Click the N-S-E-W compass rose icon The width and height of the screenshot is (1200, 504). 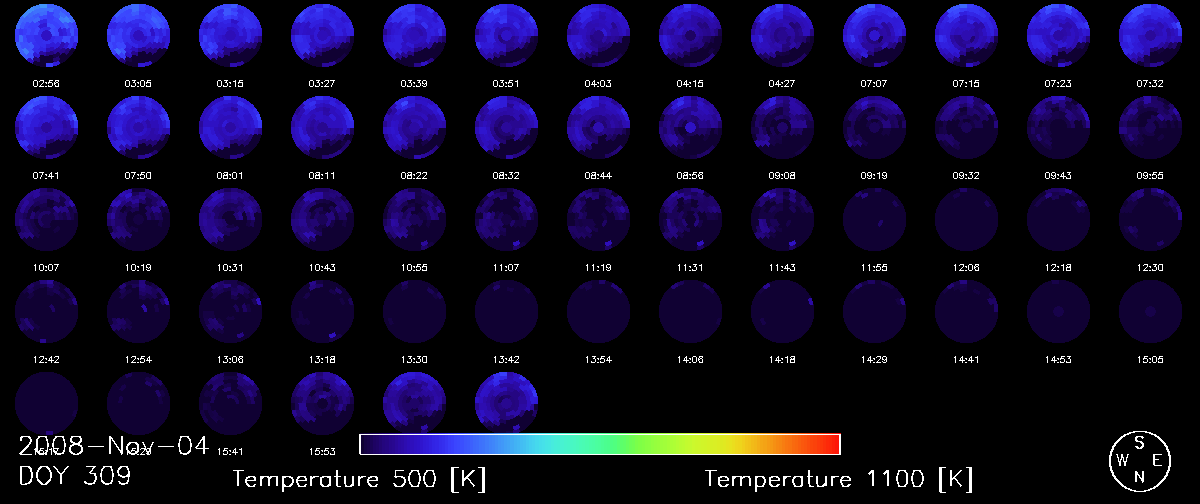point(1140,461)
